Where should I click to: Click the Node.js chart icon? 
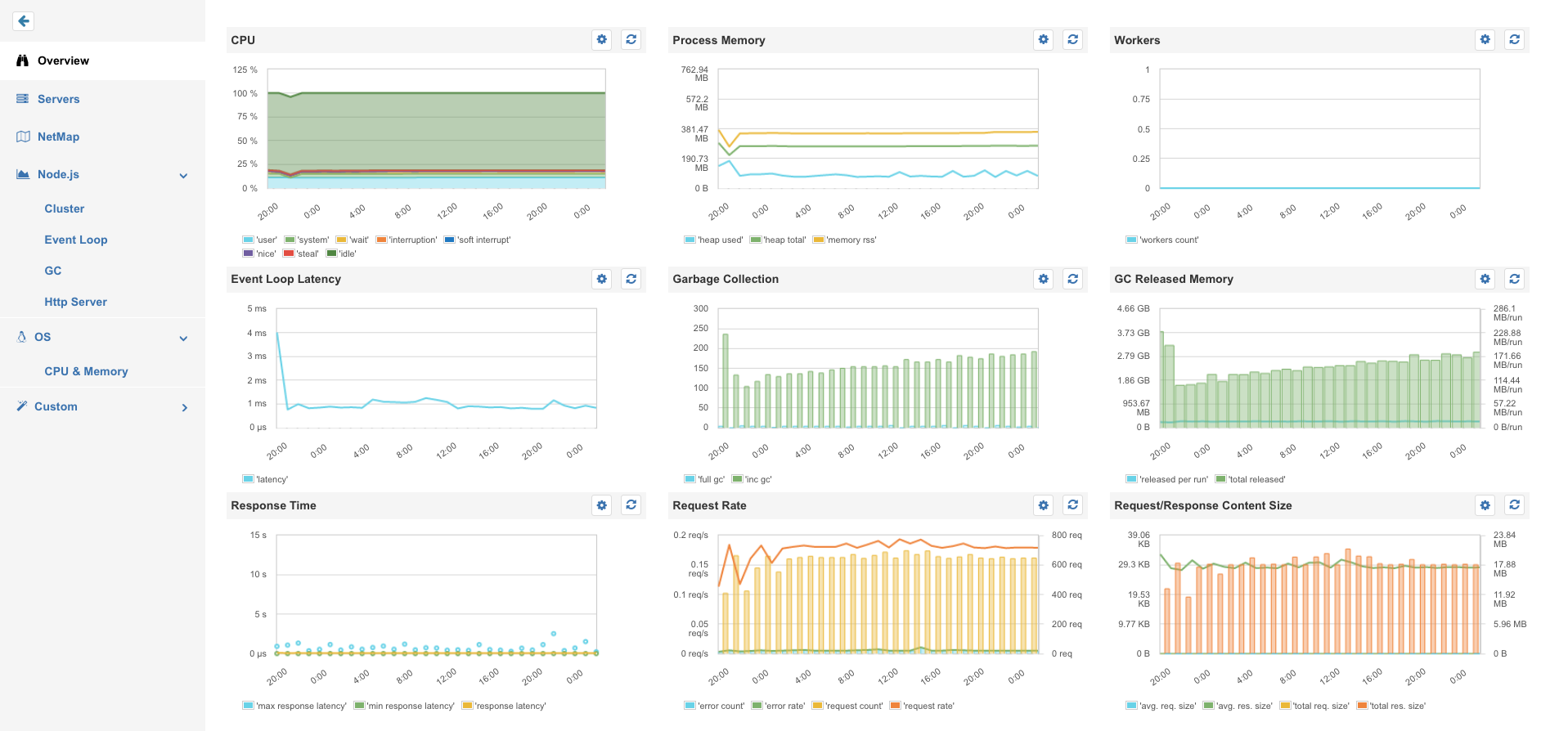[x=23, y=174]
